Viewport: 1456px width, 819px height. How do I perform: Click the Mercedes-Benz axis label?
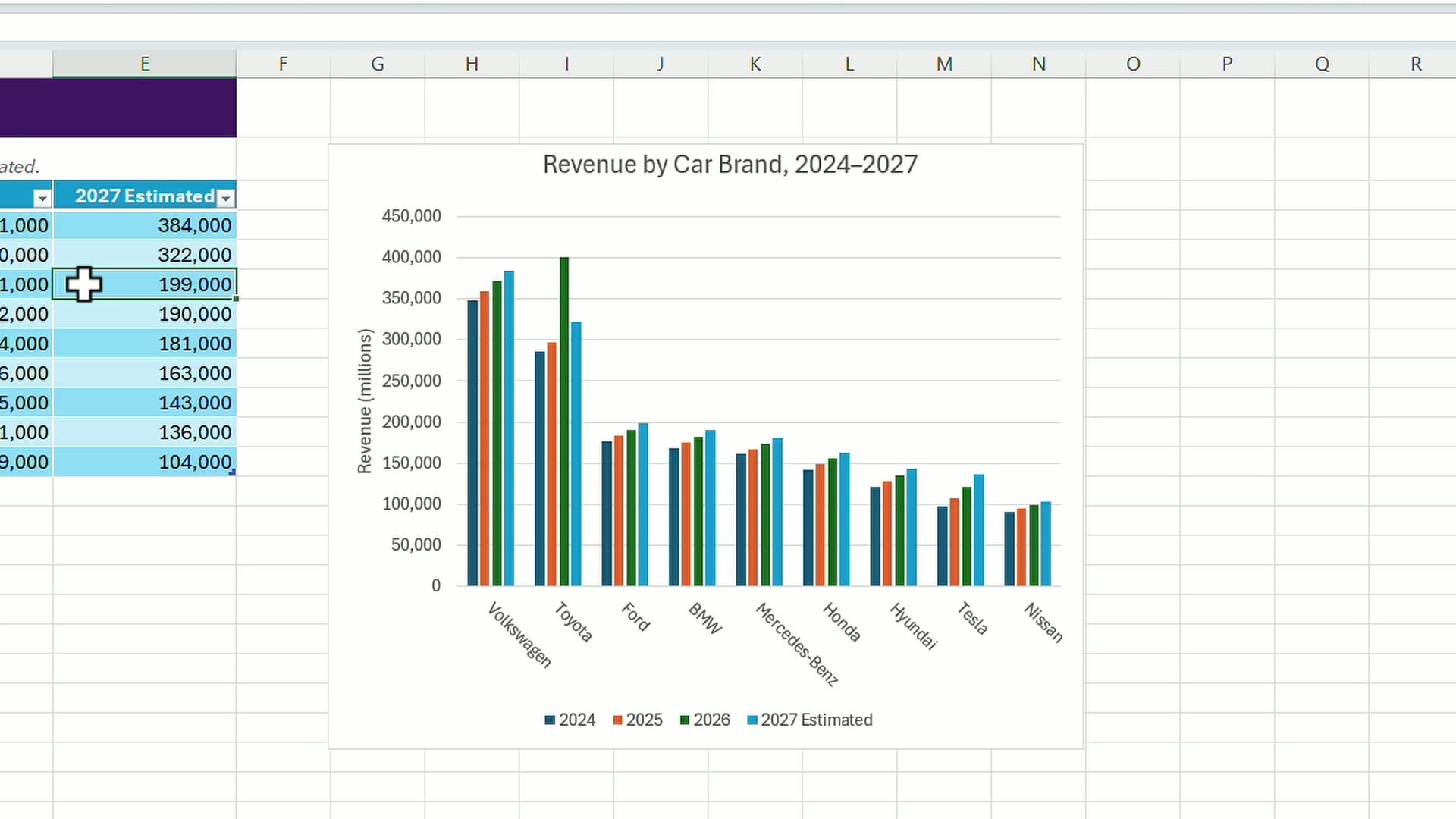[x=797, y=645]
